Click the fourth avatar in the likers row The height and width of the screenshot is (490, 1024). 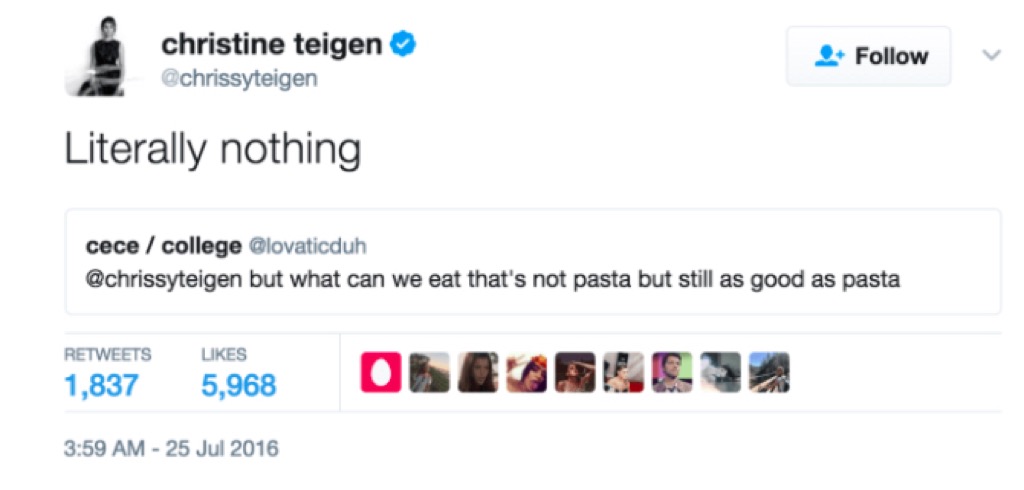[x=526, y=372]
